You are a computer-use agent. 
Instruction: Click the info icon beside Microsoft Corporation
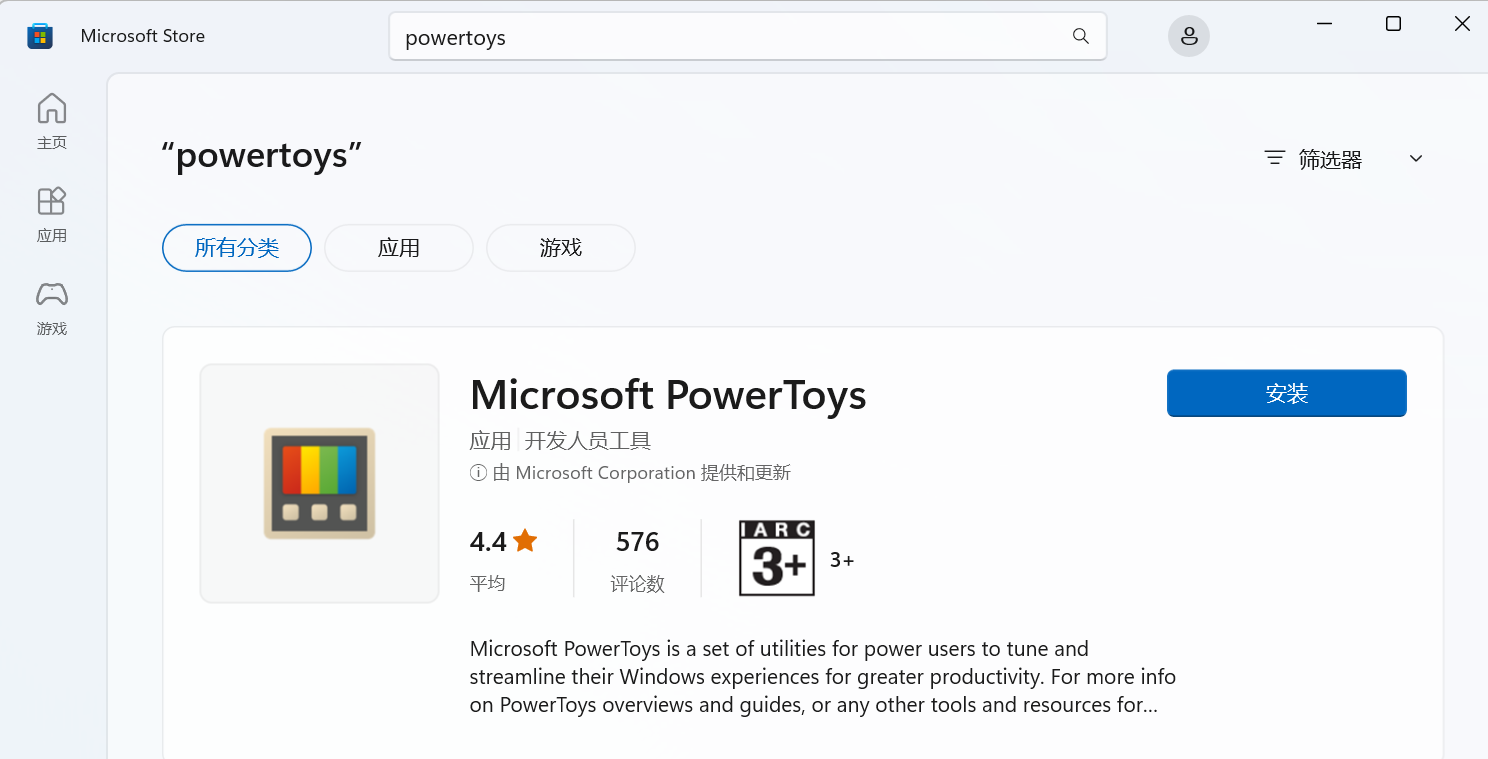click(479, 473)
